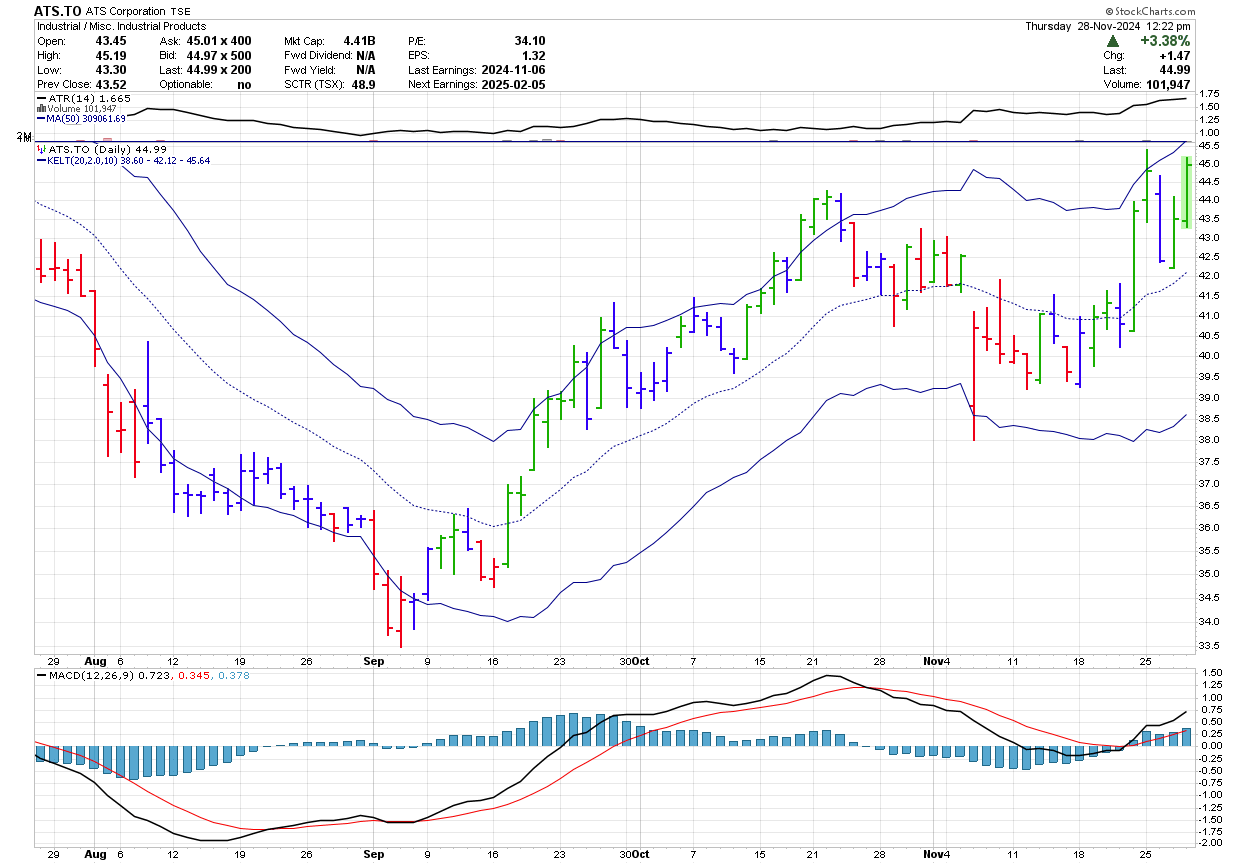
Task: Click the Low price 43.30
Action: click(110, 70)
